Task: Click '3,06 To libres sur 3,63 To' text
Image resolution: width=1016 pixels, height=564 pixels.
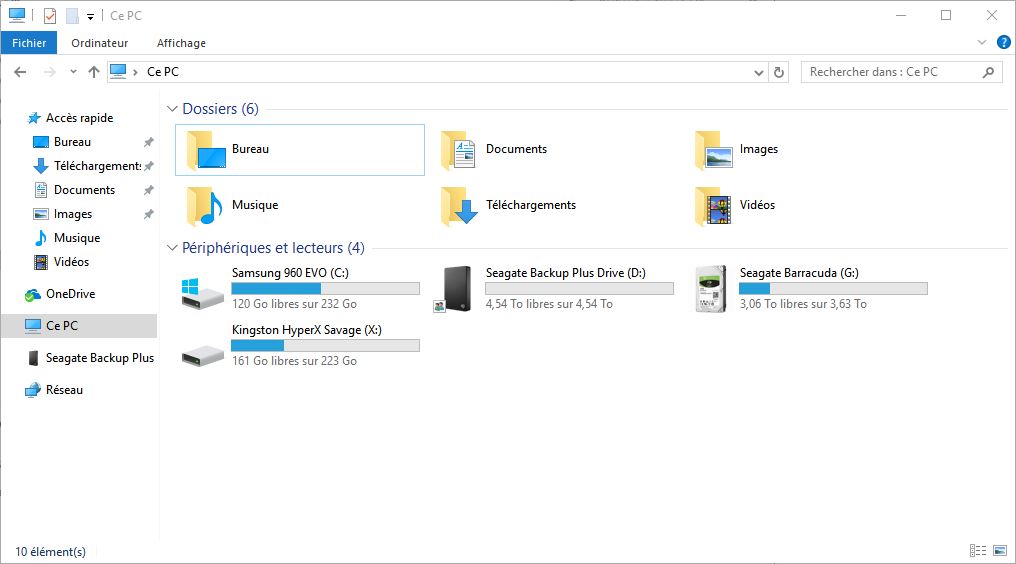Action: pos(803,304)
